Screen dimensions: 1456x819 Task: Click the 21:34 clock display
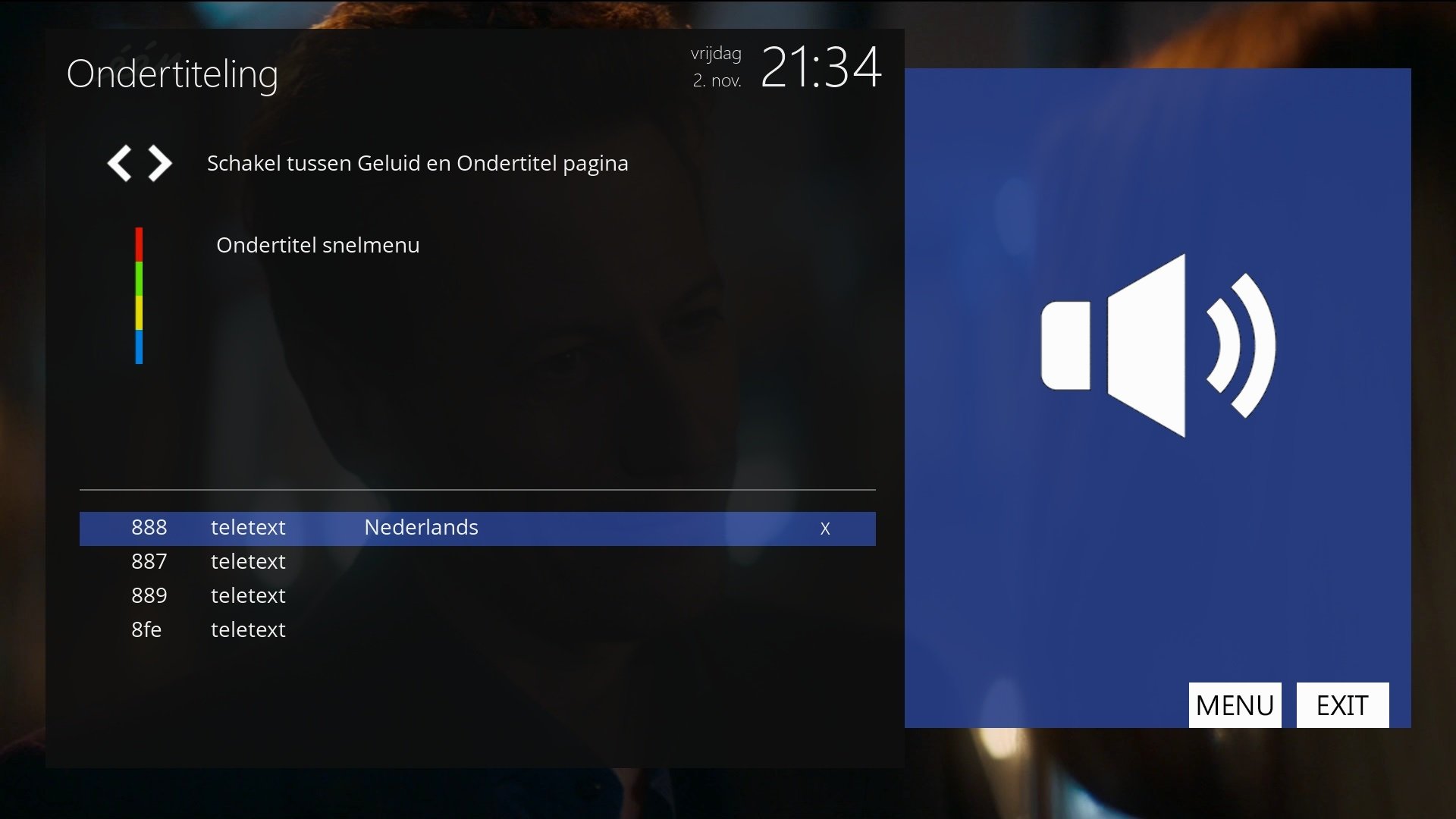pyautogui.click(x=821, y=67)
